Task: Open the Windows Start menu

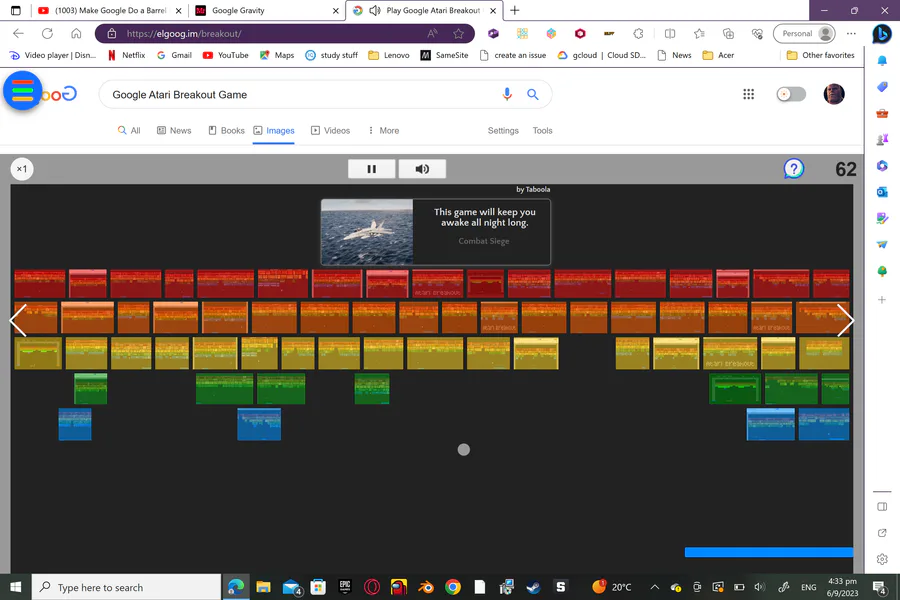Action: pyautogui.click(x=15, y=587)
